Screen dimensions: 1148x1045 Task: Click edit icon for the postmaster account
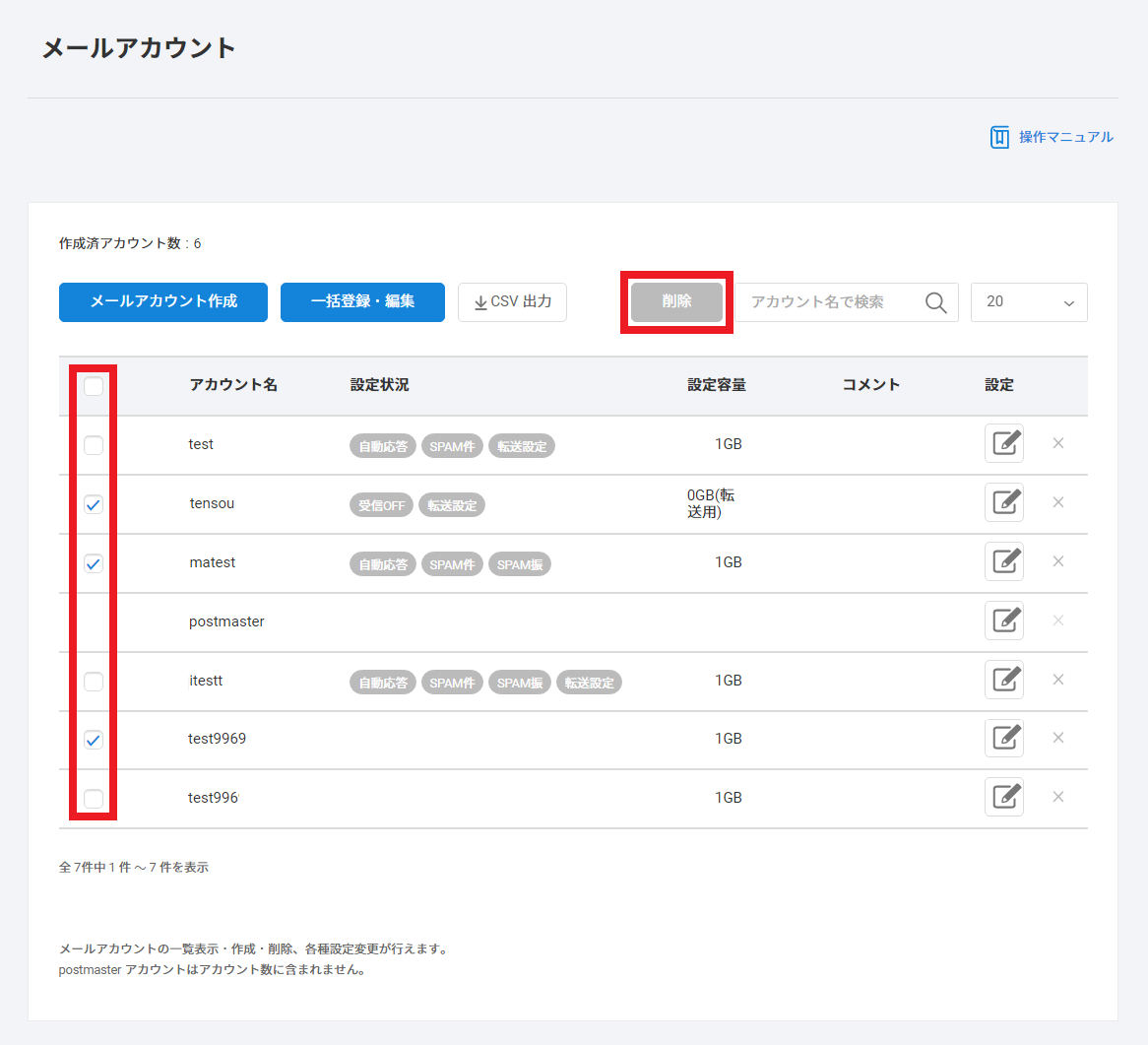click(1003, 620)
